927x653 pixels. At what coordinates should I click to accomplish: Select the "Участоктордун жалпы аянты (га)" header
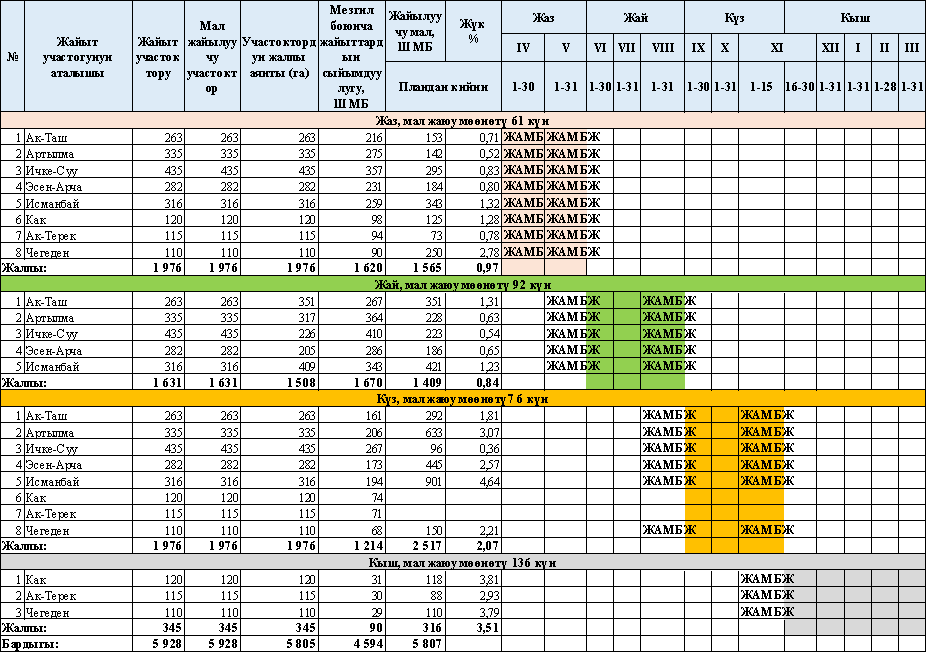[x=280, y=57]
